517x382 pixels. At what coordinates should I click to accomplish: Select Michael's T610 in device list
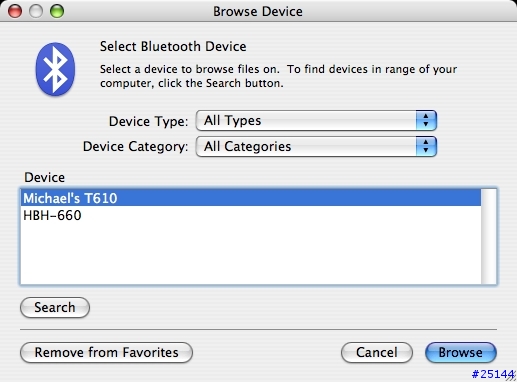point(251,198)
